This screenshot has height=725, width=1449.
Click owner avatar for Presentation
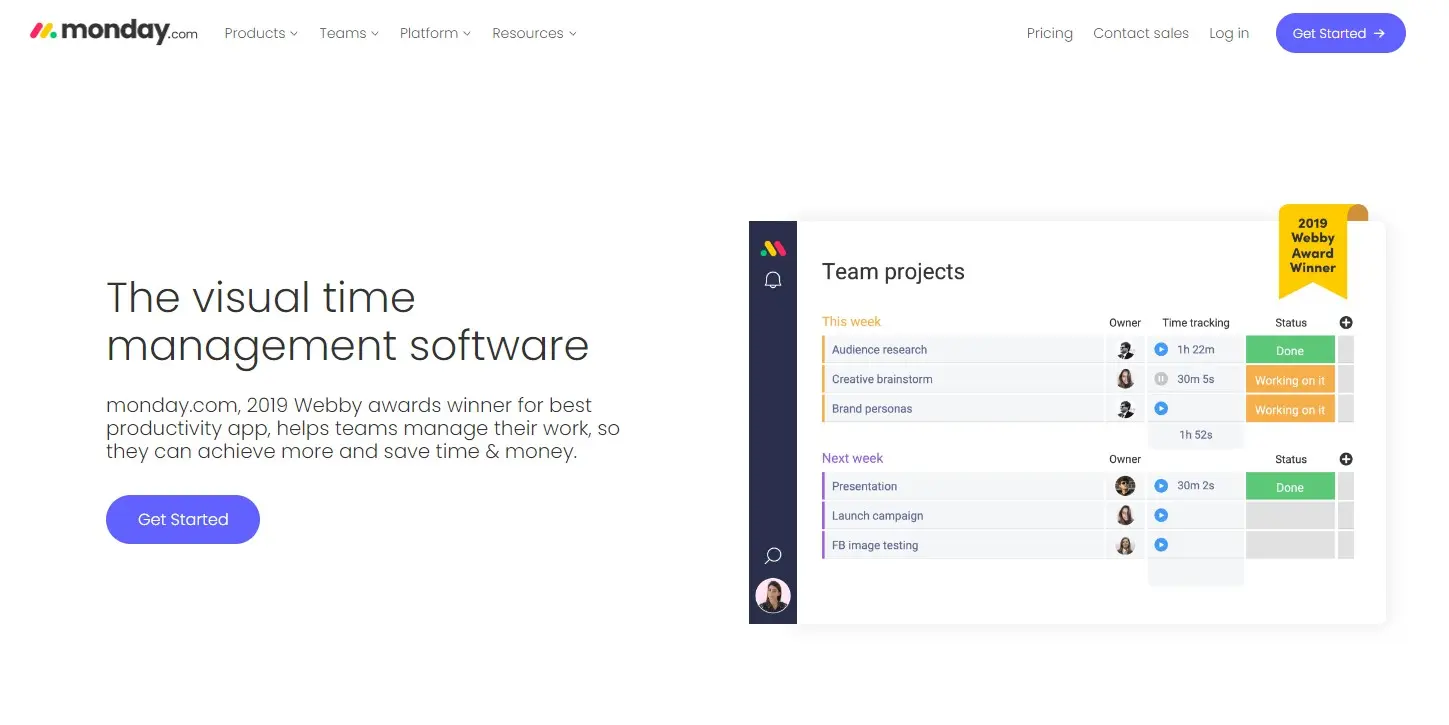click(x=1125, y=486)
